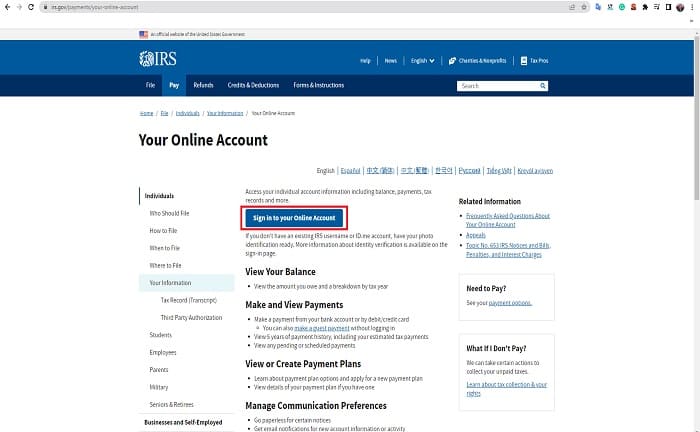Open the payment options link
Screen dimensions: 700x432
point(510,303)
